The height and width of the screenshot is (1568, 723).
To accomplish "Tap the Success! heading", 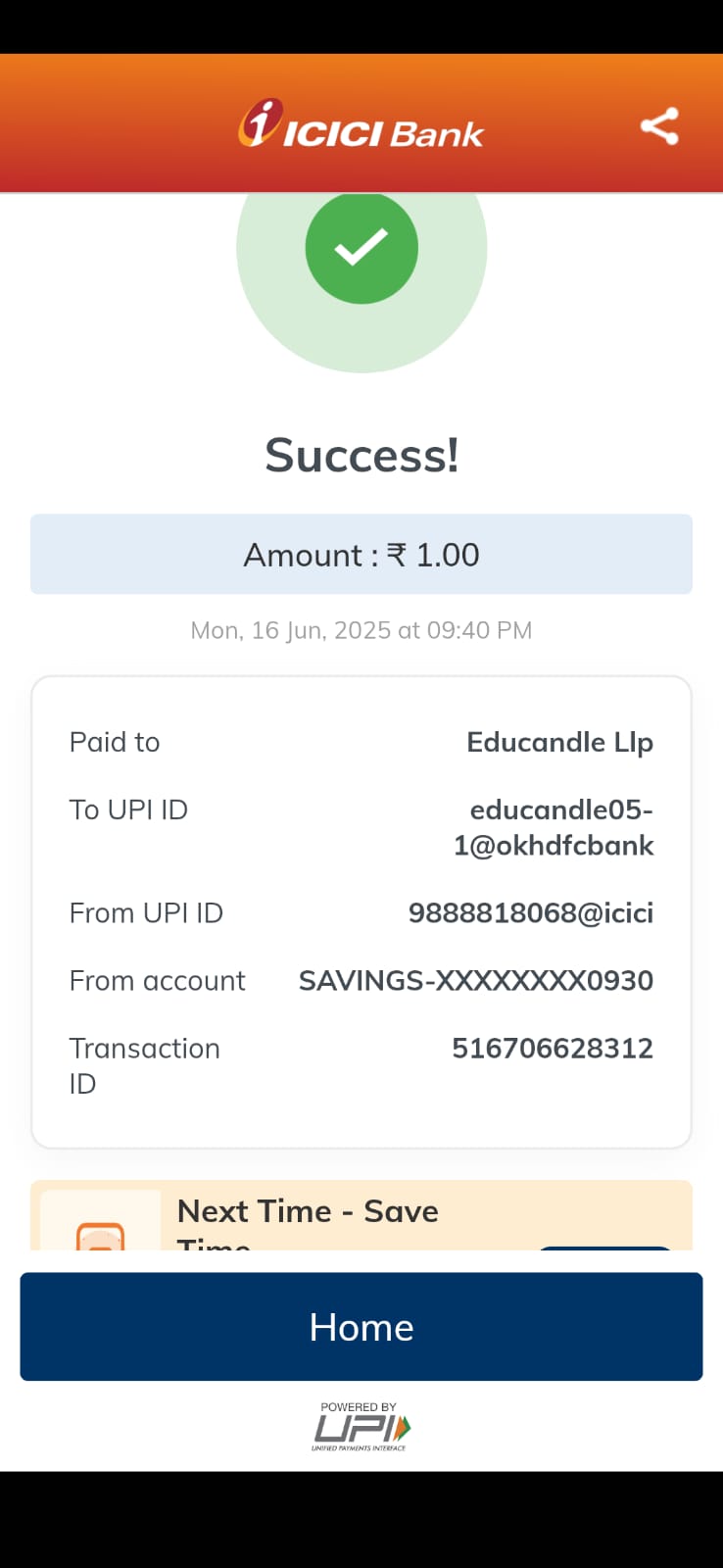I will [x=361, y=456].
